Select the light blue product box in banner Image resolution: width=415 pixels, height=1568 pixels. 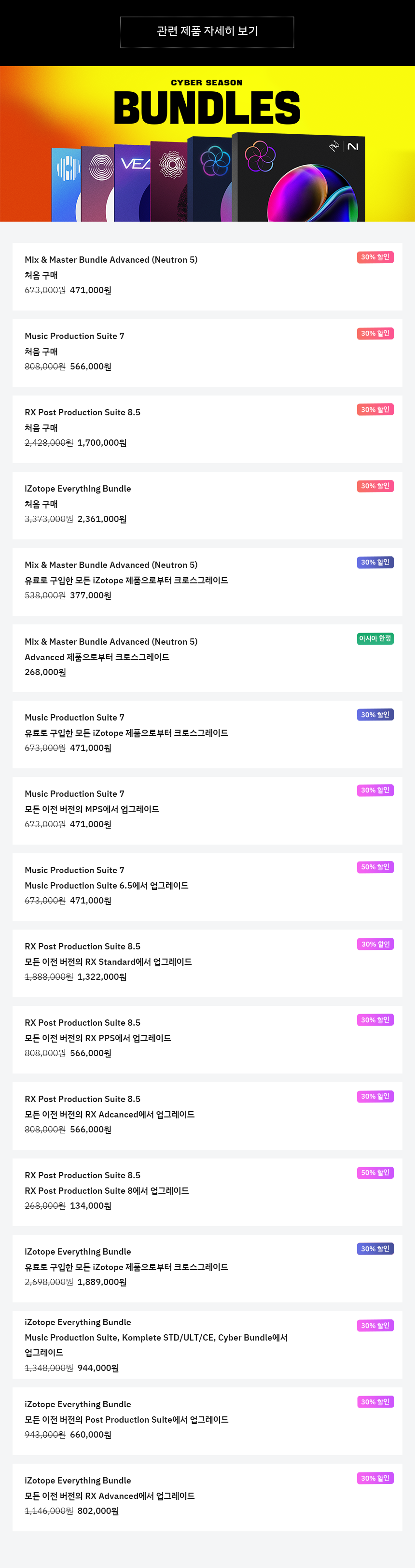[66, 184]
